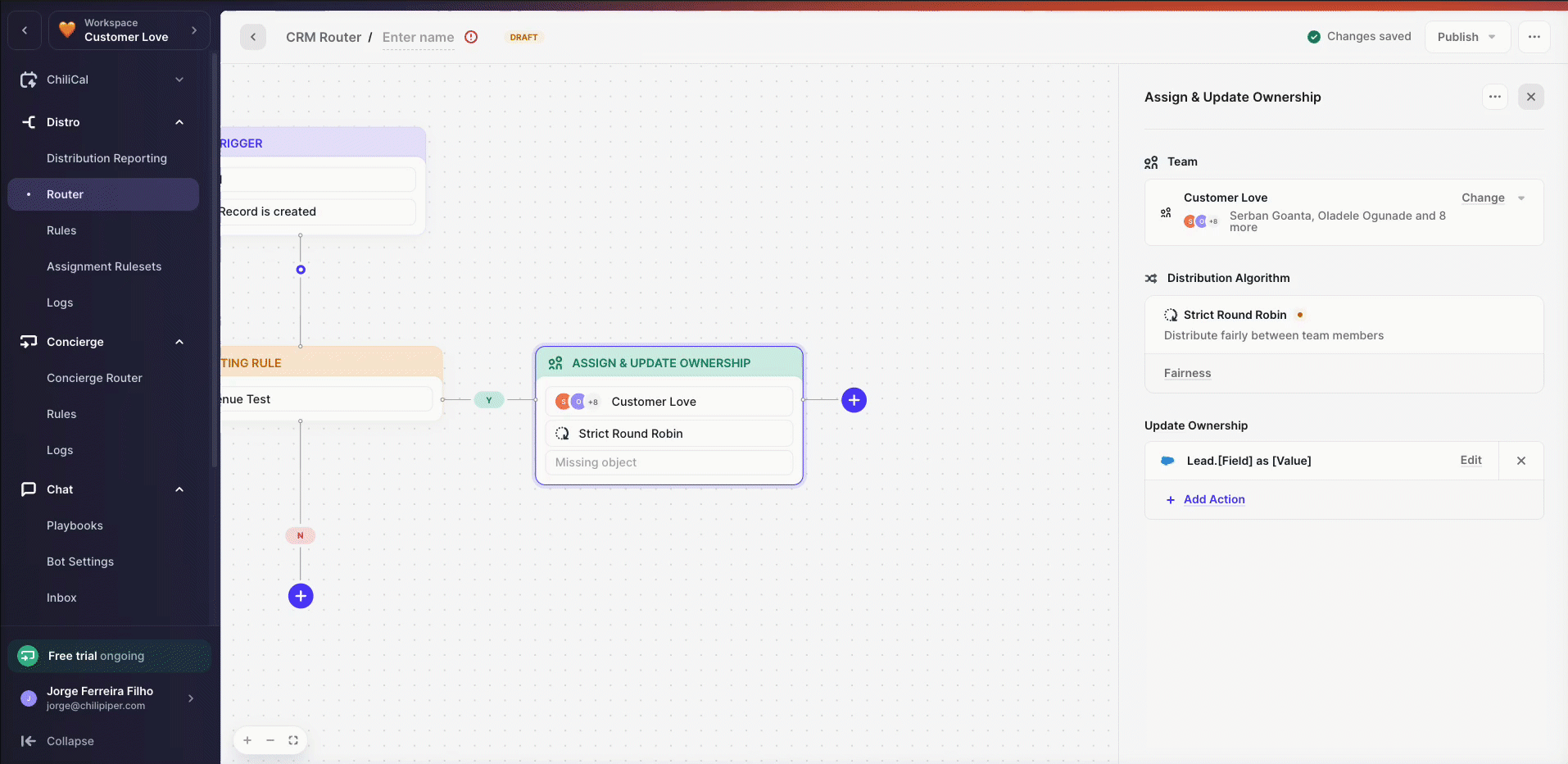Open Playbooks page

coord(75,525)
